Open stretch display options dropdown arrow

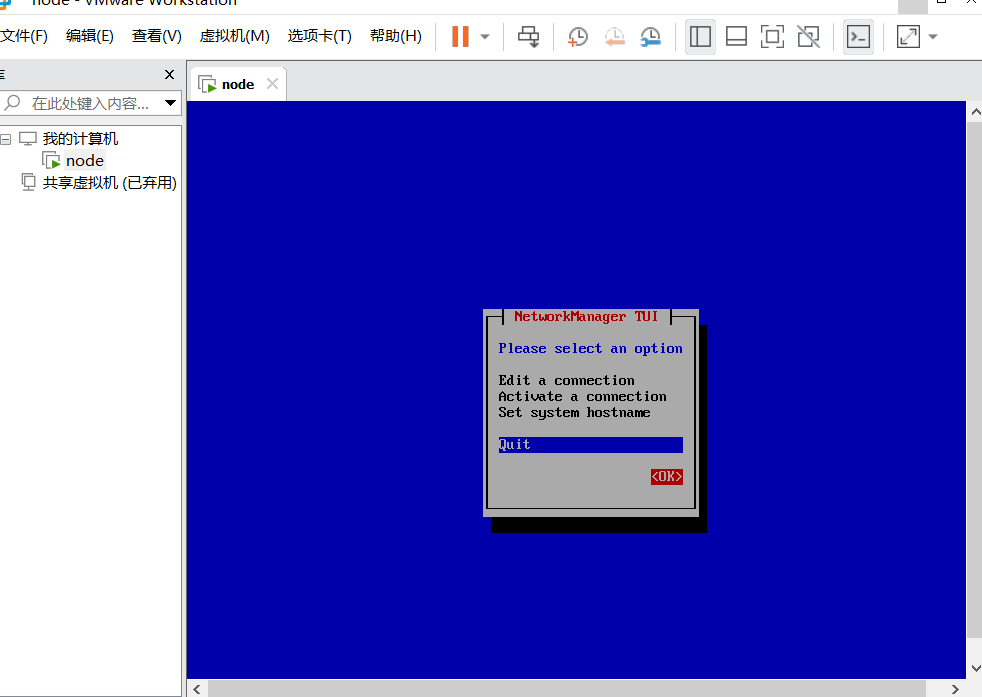[933, 36]
